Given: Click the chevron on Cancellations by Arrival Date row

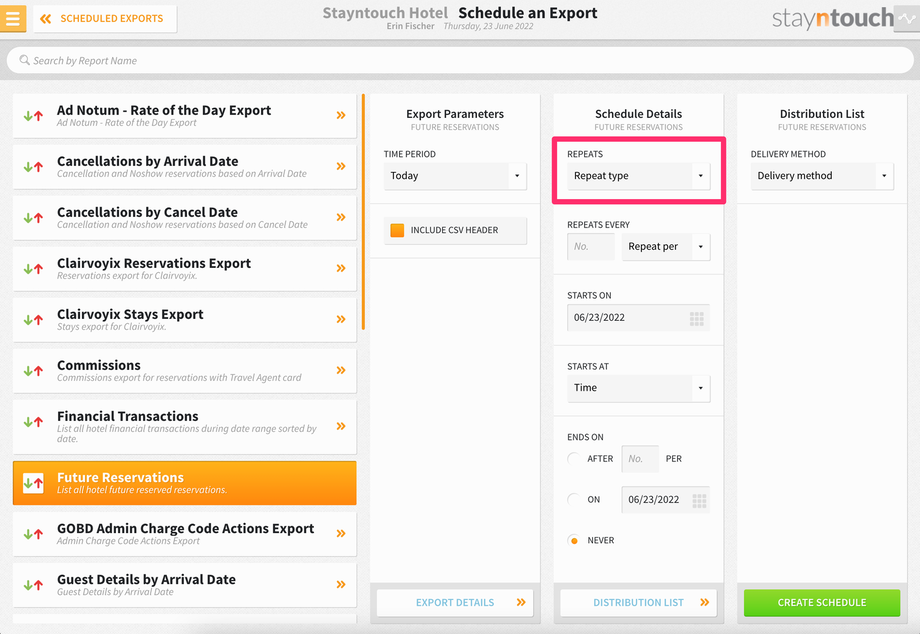Looking at the screenshot, I should (x=341, y=167).
